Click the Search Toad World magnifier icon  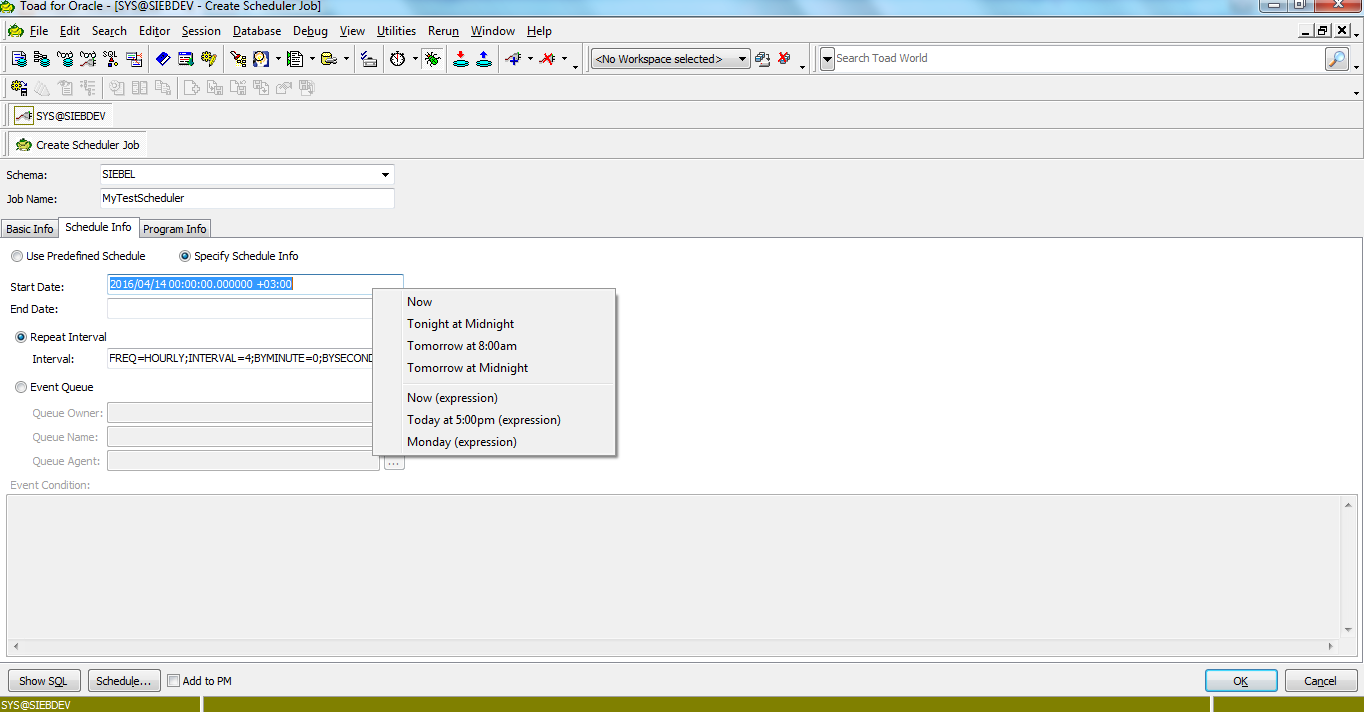[x=1337, y=58]
